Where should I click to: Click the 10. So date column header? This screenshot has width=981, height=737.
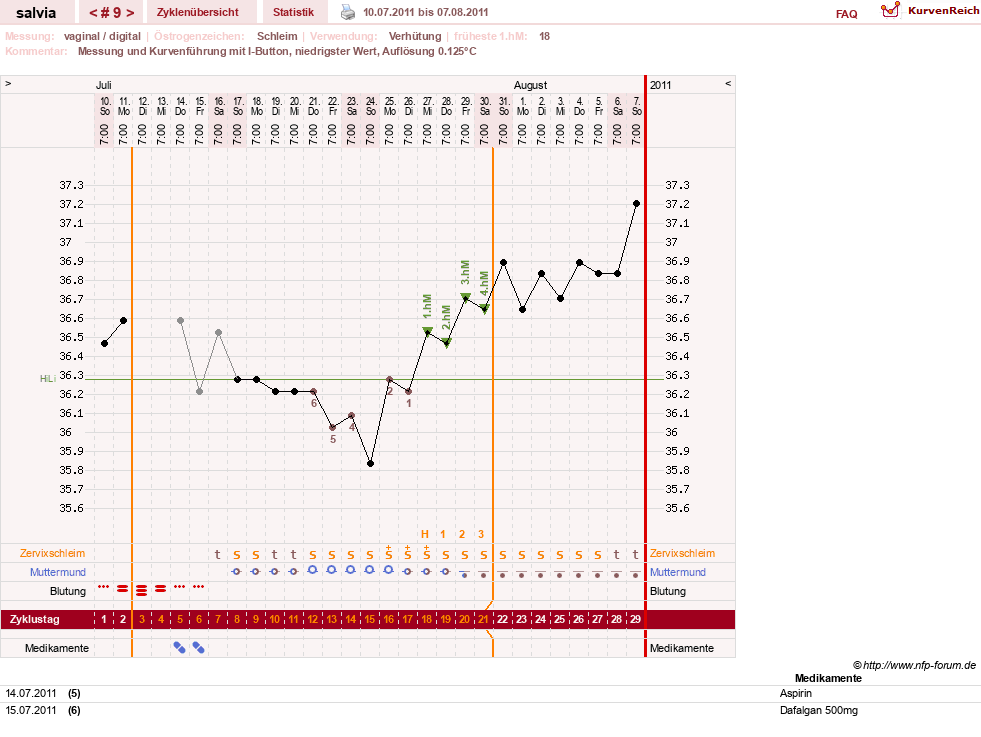coord(104,106)
